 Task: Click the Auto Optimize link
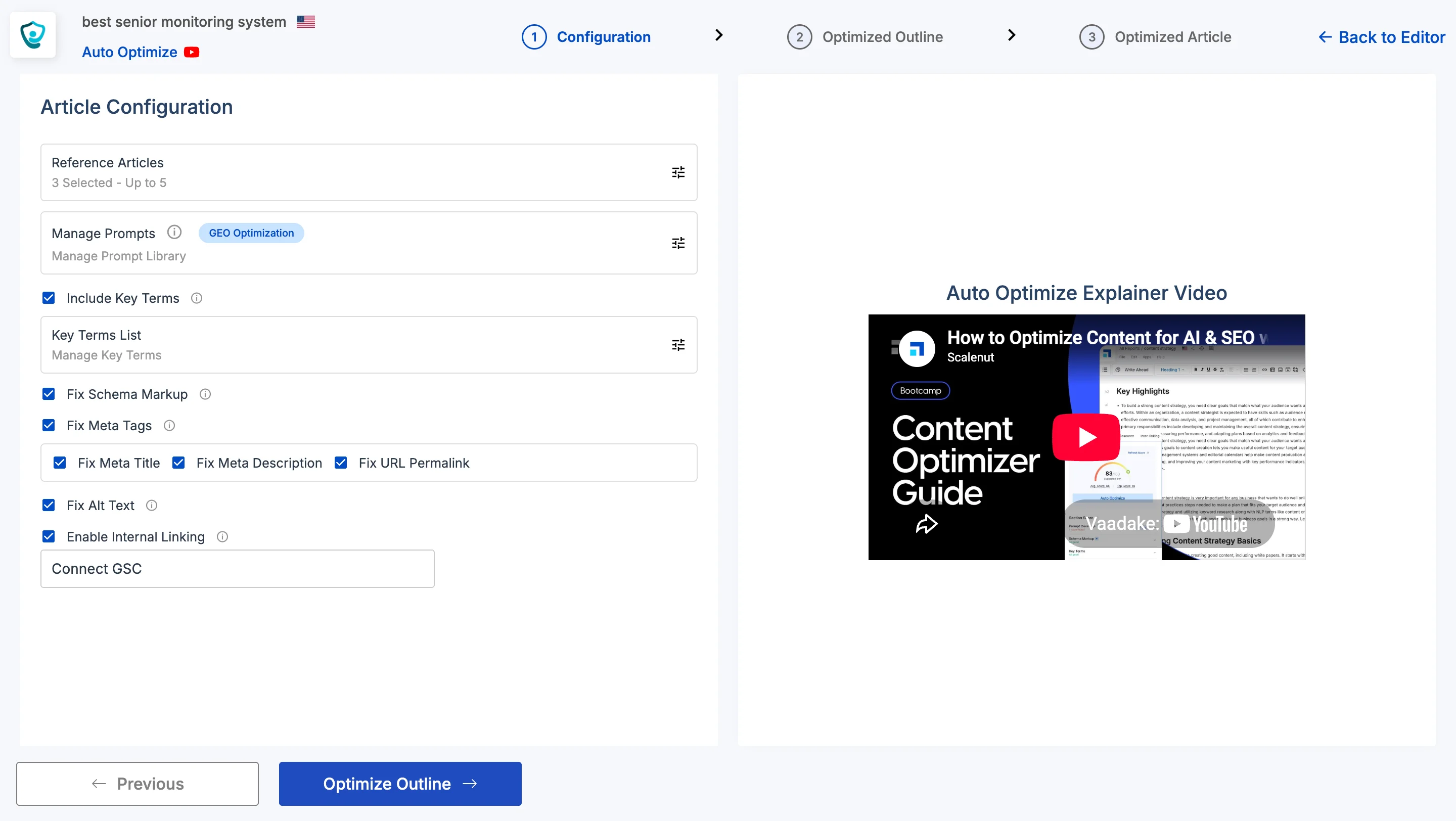[x=129, y=52]
